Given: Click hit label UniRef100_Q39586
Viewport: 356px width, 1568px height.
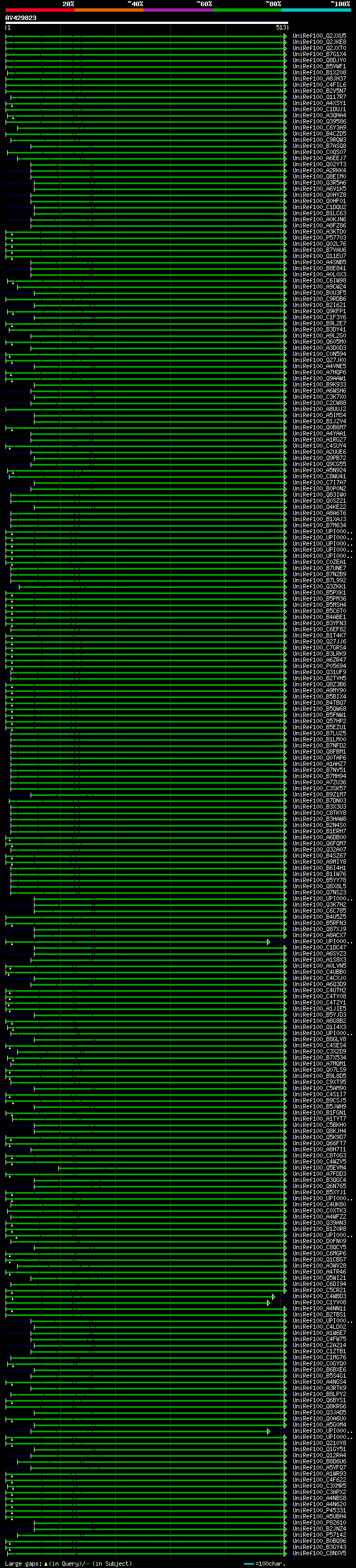Looking at the screenshot, I should point(319,121).
